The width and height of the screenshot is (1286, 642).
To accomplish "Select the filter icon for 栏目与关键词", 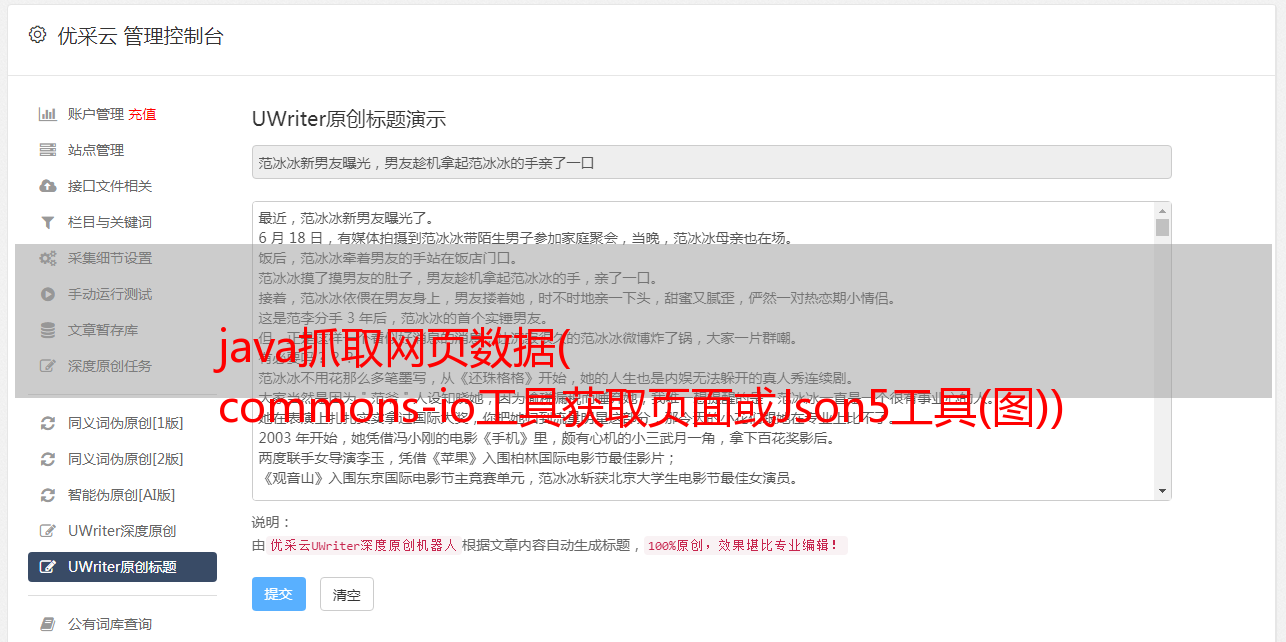I will point(47,222).
